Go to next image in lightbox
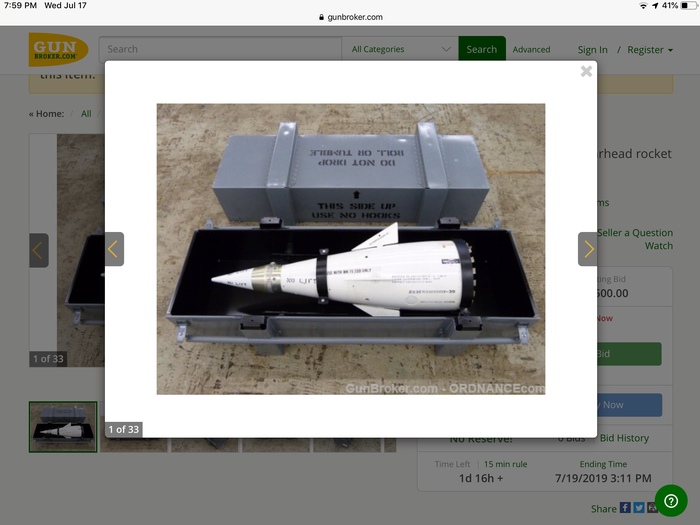The image size is (700, 525). coord(588,249)
